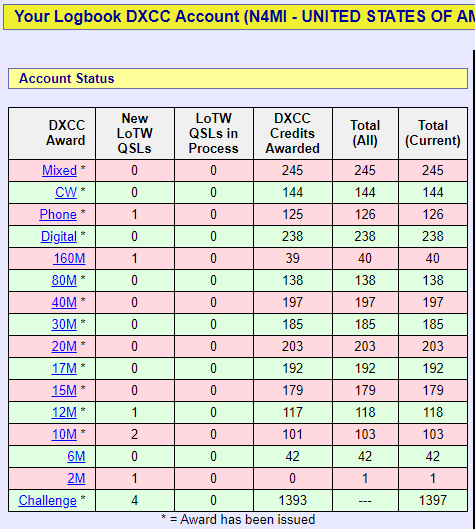Open the 30M band link
475x529 pixels.
click(64, 324)
